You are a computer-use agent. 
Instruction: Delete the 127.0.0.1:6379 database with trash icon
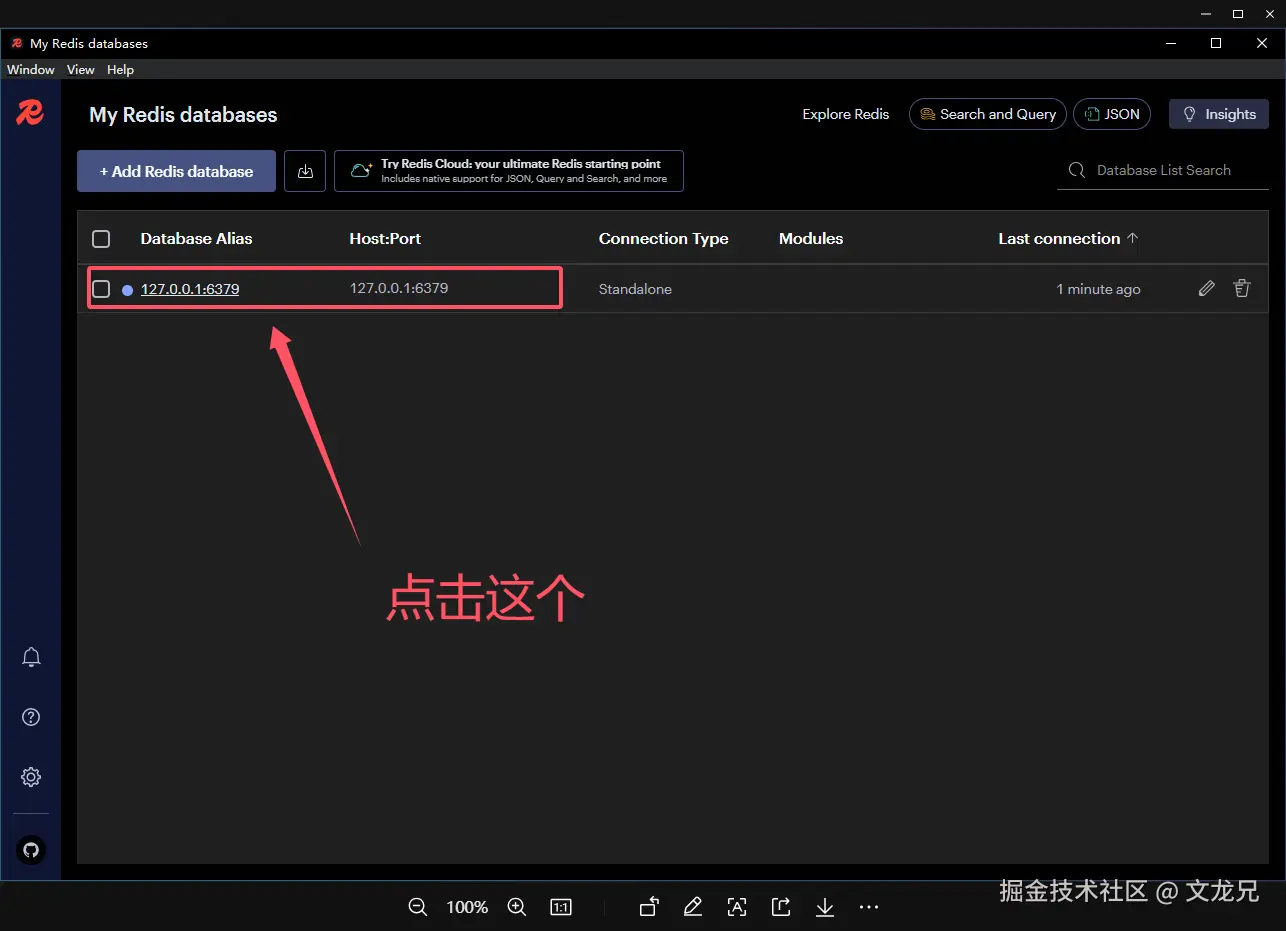click(1242, 288)
